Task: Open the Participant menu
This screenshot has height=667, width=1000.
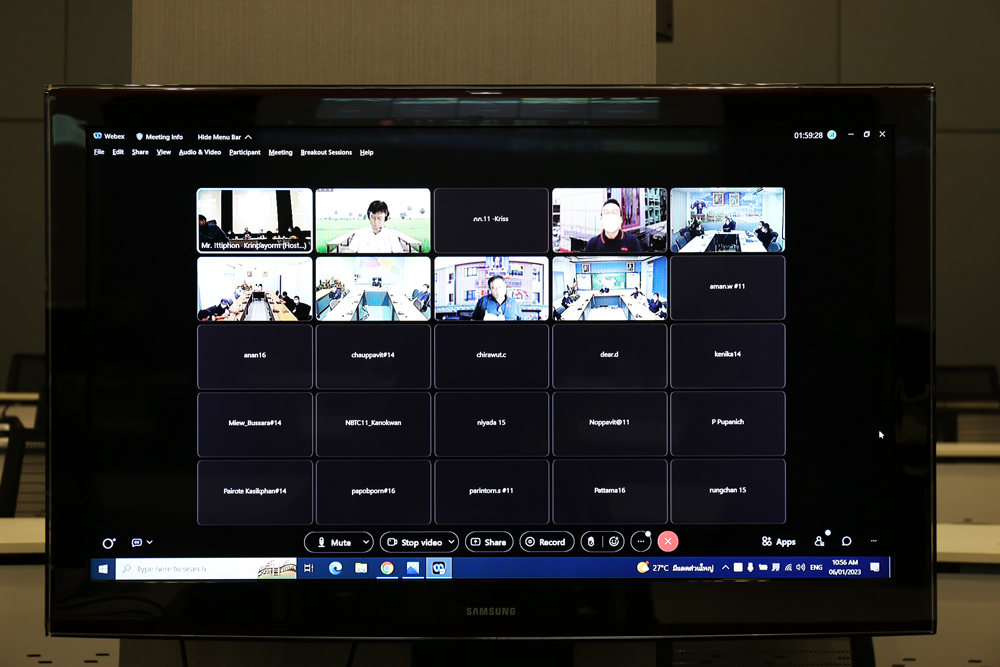Action: tap(245, 152)
